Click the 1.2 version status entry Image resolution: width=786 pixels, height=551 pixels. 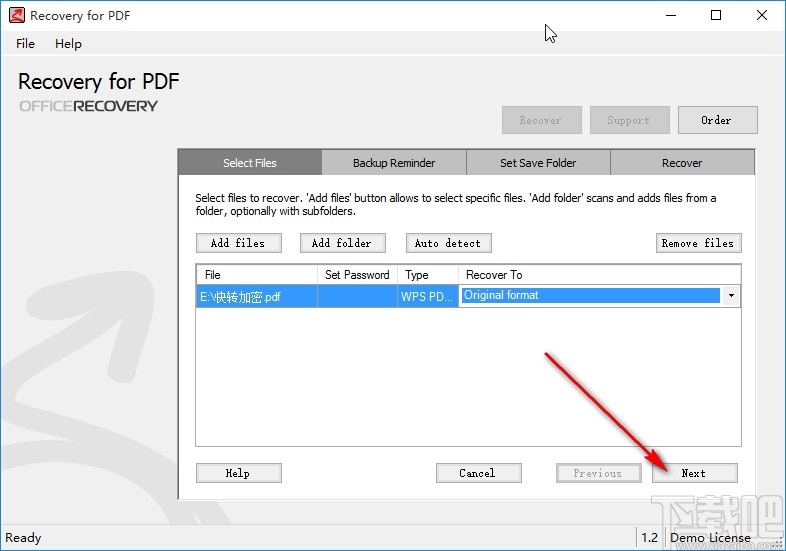650,537
